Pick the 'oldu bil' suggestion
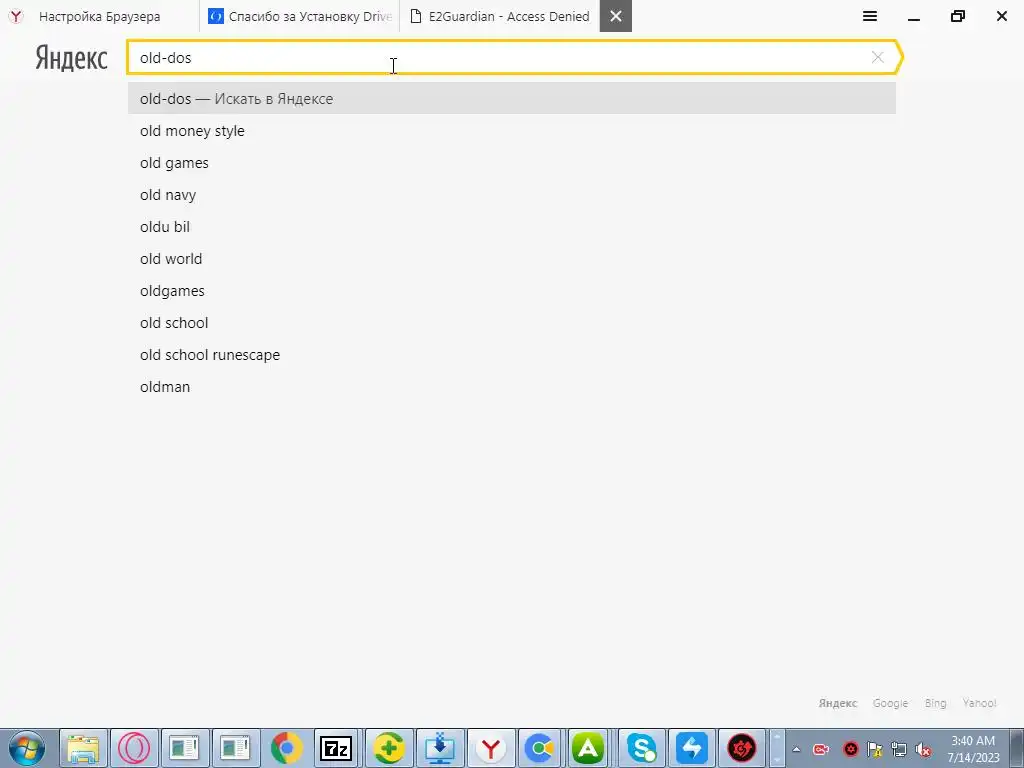The width and height of the screenshot is (1024, 768). click(512, 227)
